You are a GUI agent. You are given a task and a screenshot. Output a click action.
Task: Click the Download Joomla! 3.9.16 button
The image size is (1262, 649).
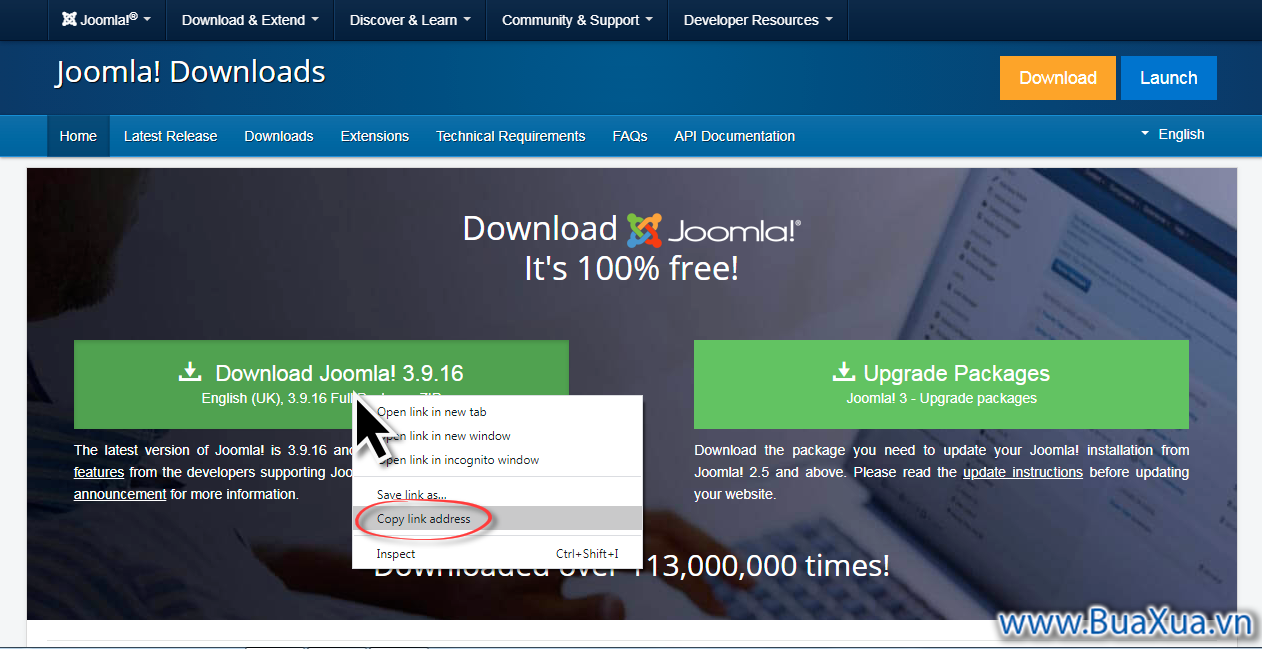click(x=321, y=384)
